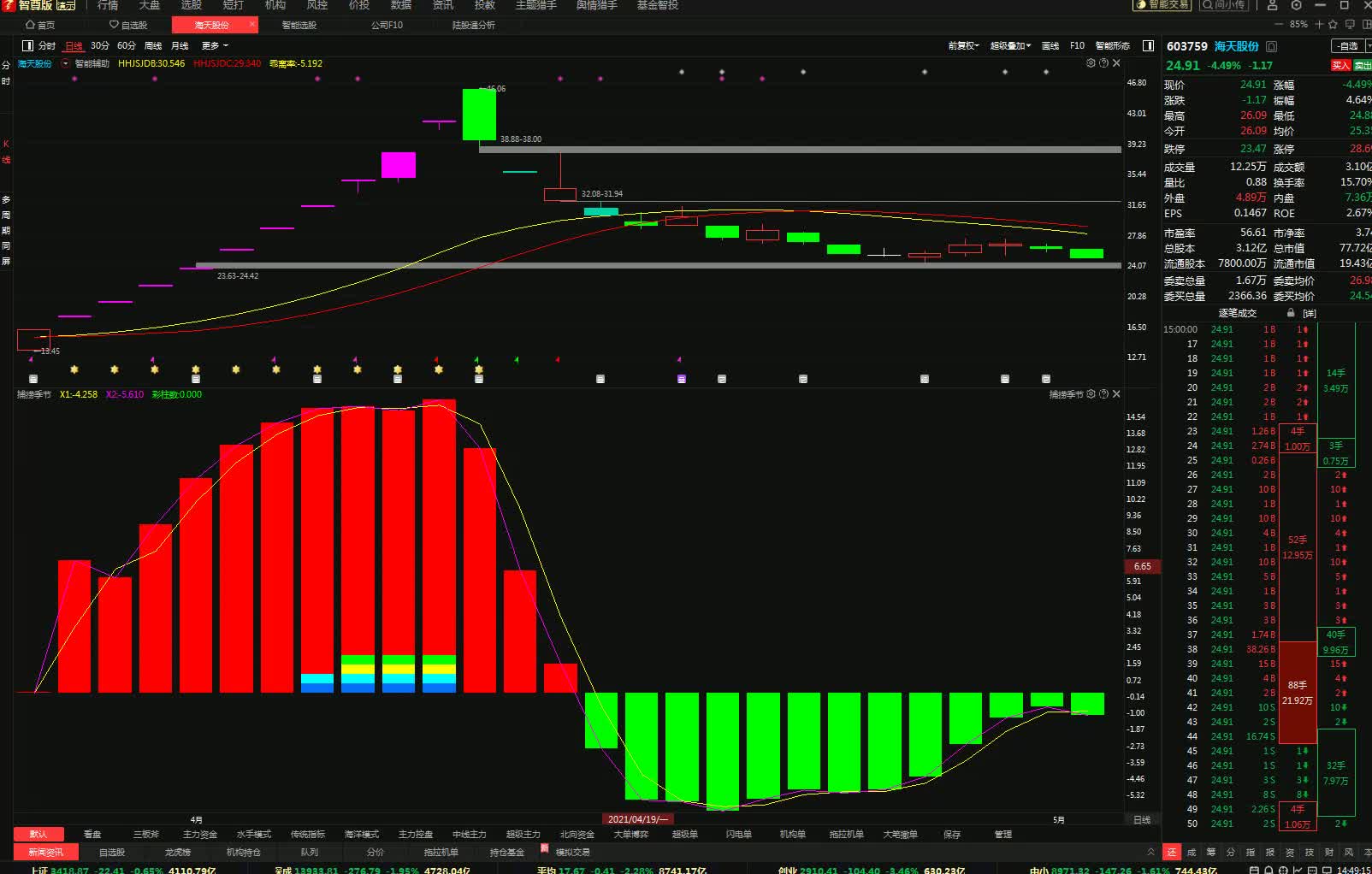
Task: Switch chart period to 分时
Action: click(47, 46)
